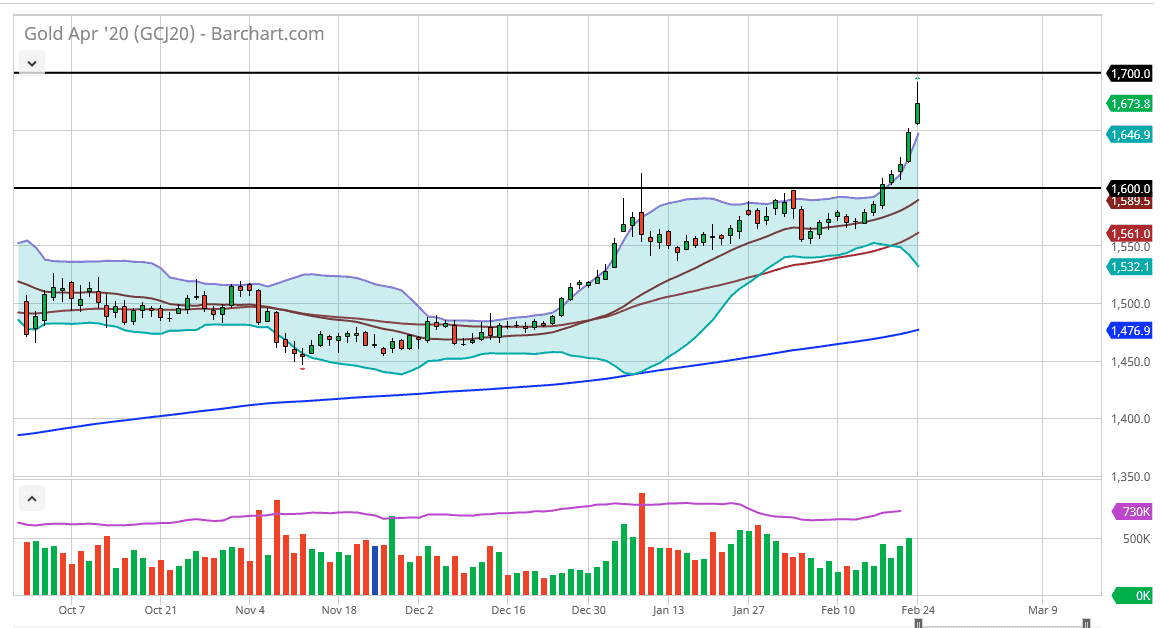Select the Feb 24 date label
The image size is (1161, 628).
coord(918,610)
